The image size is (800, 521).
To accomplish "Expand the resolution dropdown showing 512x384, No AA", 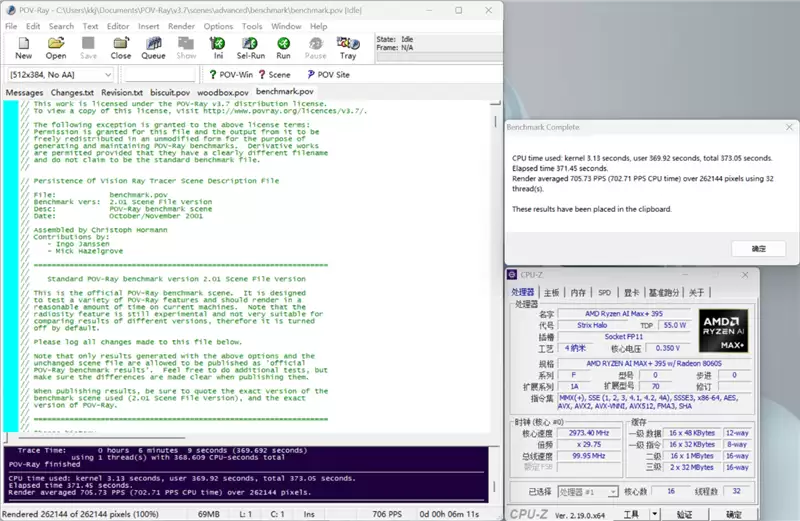I will [60, 75].
